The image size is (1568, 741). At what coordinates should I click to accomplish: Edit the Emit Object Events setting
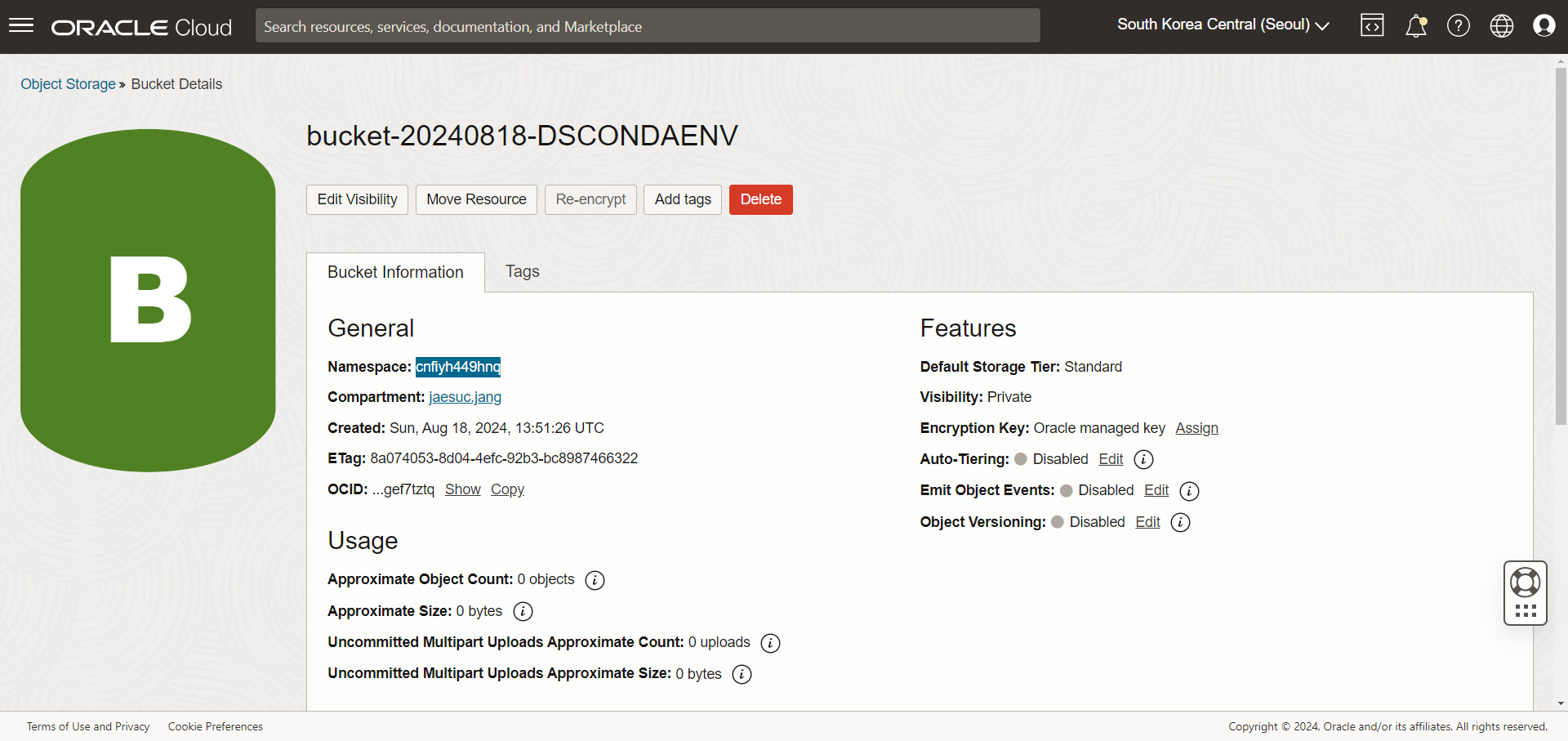1156,490
